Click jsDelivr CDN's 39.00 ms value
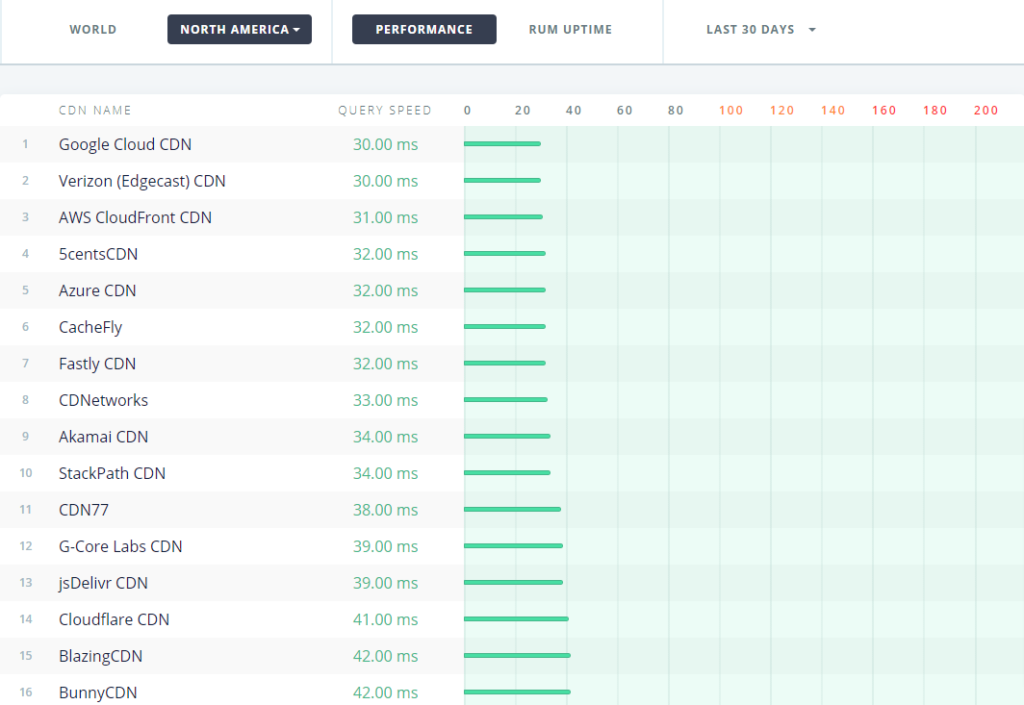The image size is (1024, 705). click(x=385, y=583)
